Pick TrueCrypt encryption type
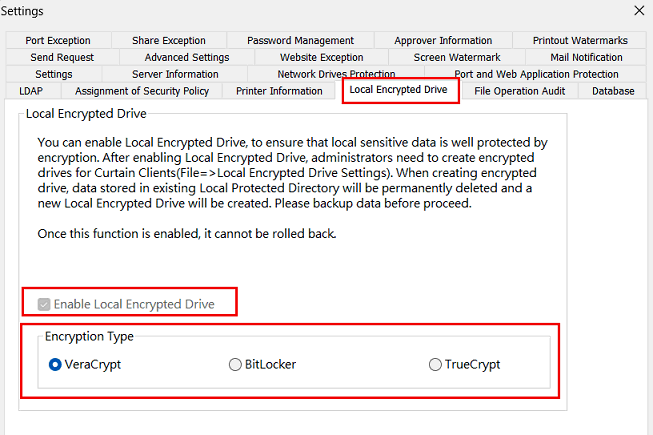Screen dimensions: 653x435 point(435,365)
